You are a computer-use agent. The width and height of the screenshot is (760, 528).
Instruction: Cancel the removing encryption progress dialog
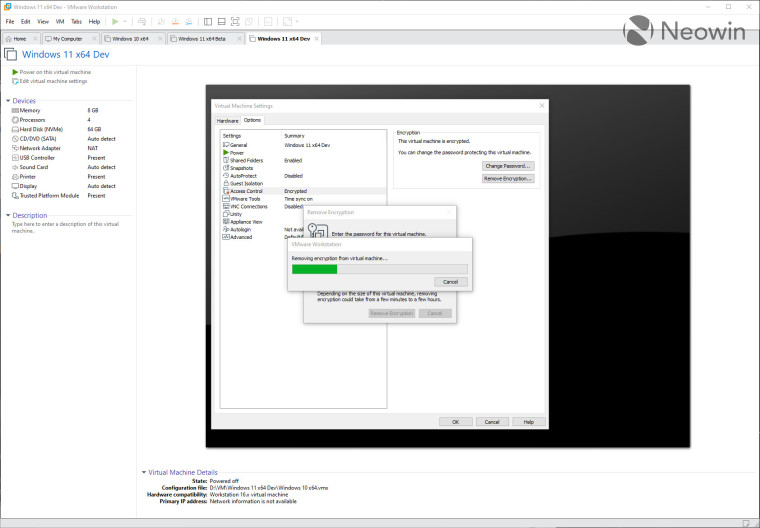[x=450, y=282]
